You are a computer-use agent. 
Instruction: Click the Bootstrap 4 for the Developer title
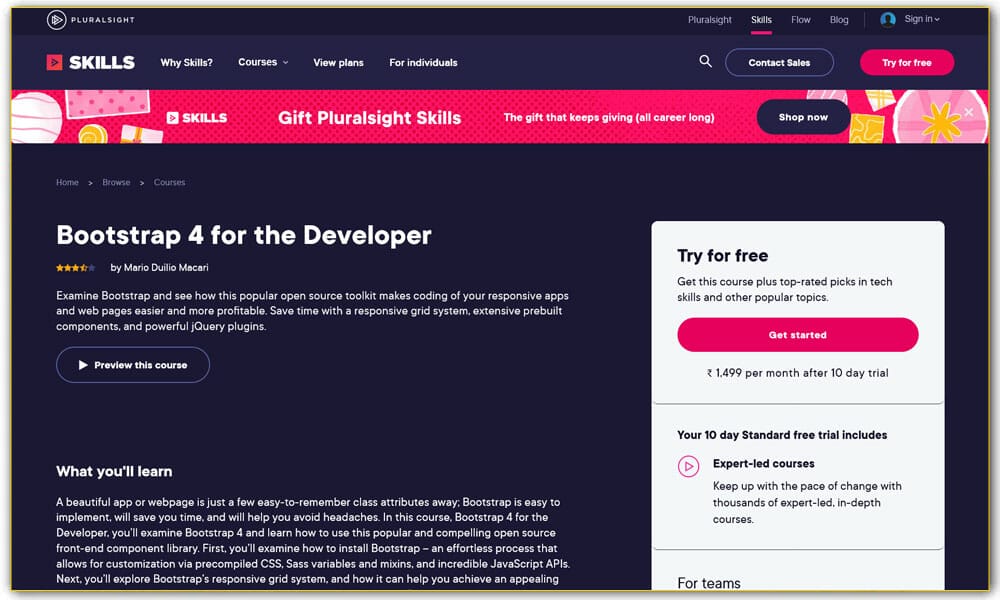click(244, 235)
